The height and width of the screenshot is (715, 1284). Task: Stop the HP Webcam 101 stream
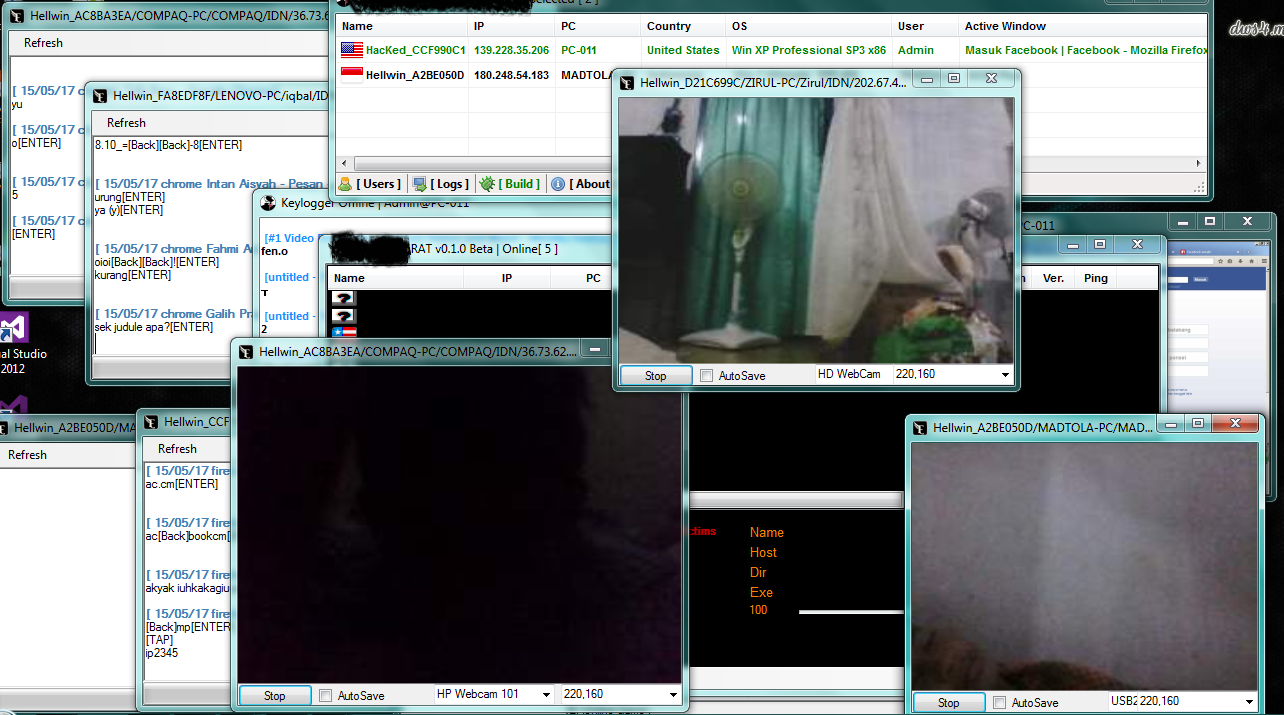(x=274, y=696)
